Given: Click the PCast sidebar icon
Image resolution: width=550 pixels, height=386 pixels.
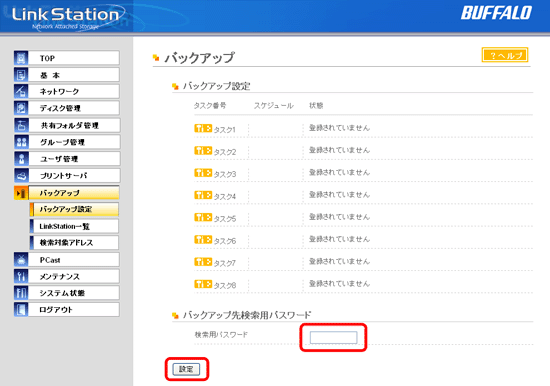Looking at the screenshot, I should point(21,260).
